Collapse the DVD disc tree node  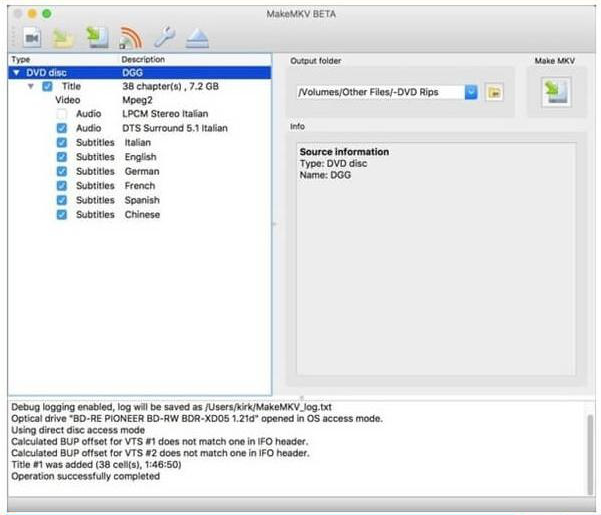tap(15, 72)
